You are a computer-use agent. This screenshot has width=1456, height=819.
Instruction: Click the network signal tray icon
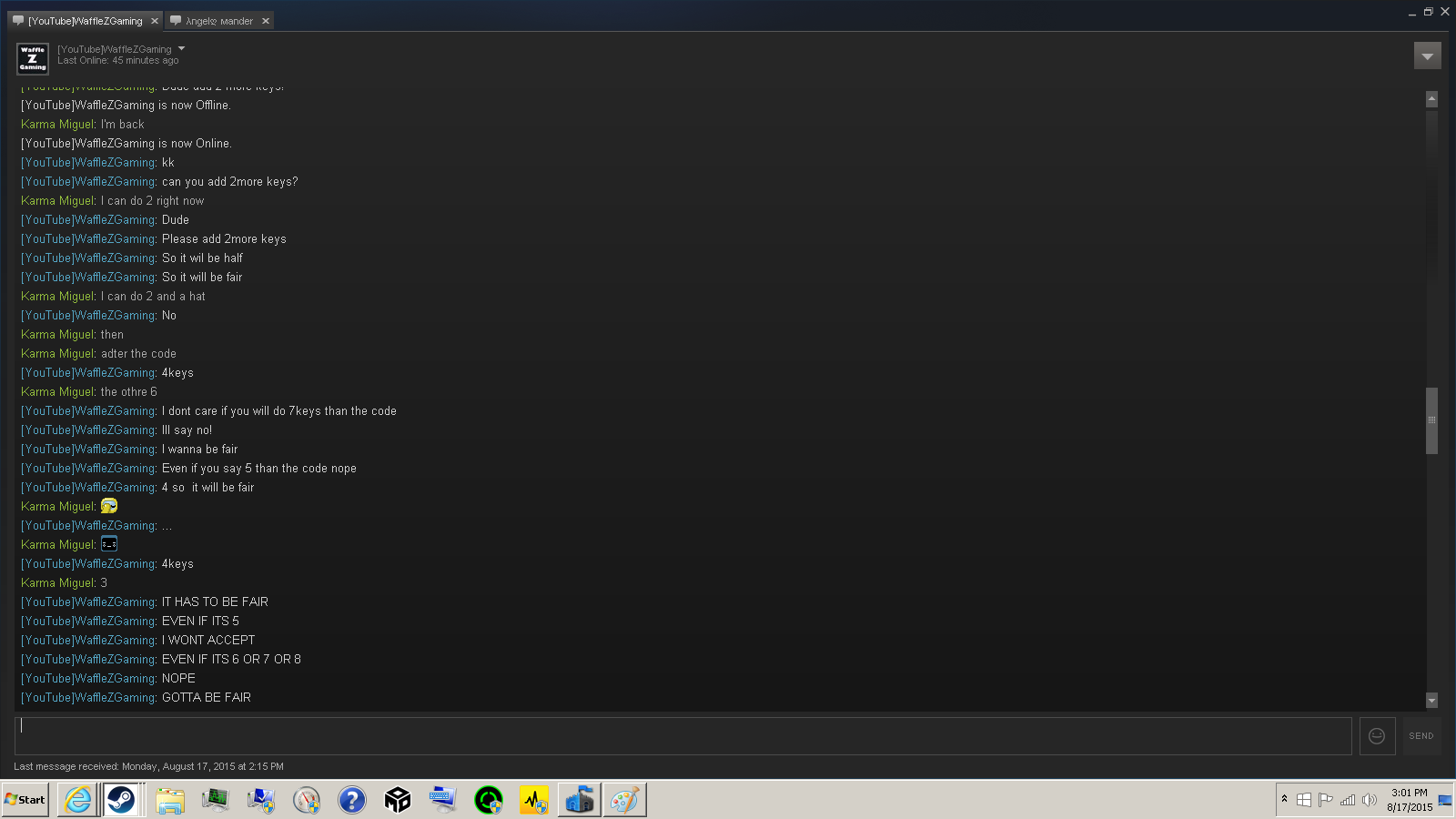1347,800
